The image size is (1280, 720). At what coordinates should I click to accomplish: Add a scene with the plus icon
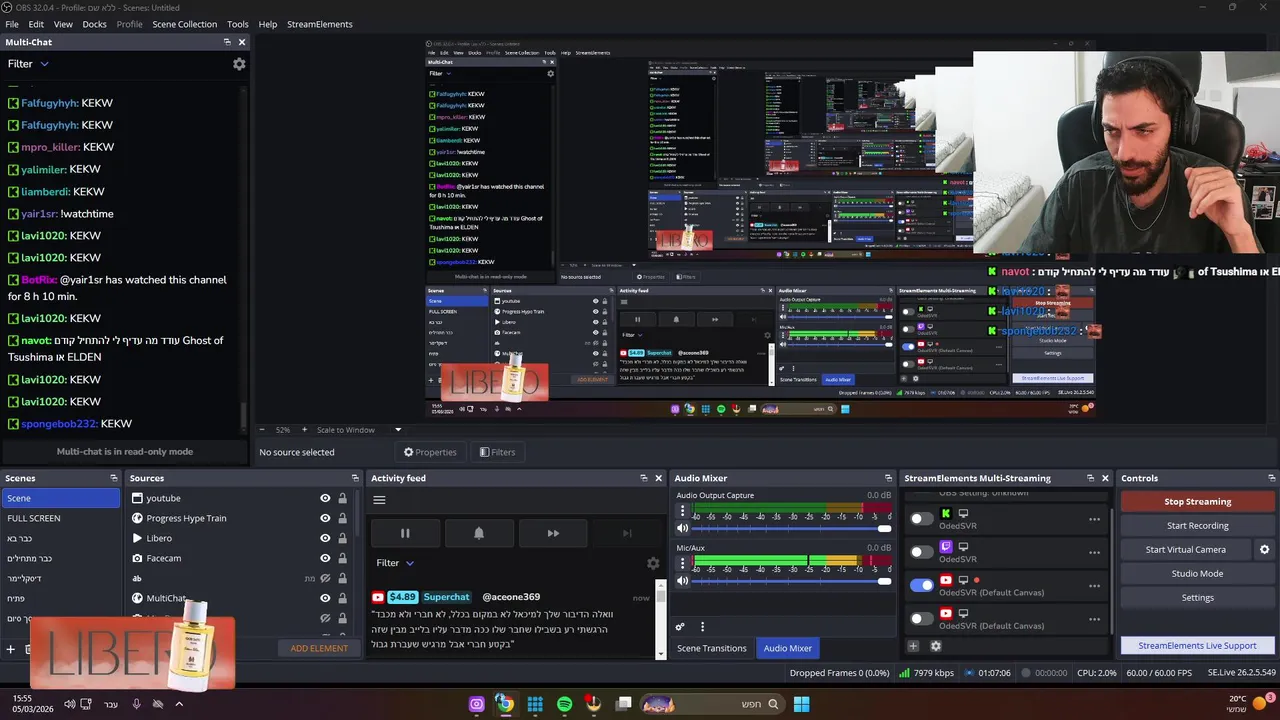pyautogui.click(x=11, y=649)
